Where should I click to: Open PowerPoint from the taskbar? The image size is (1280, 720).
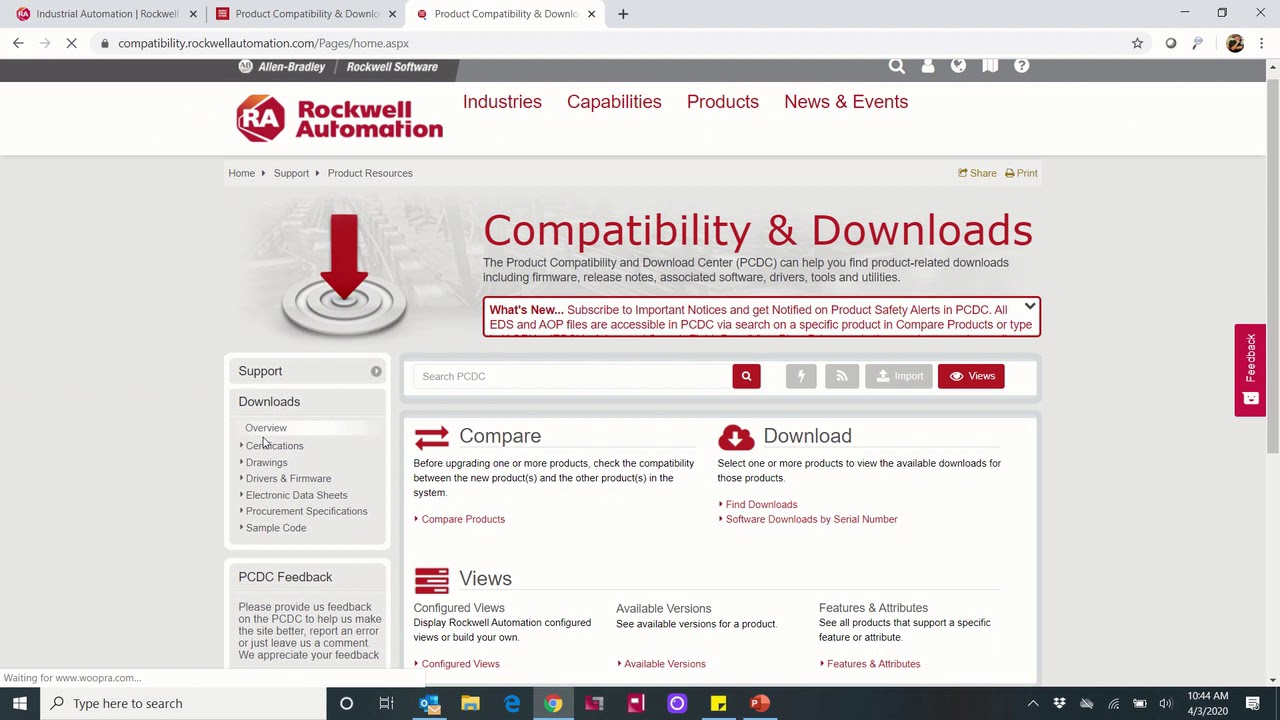pyautogui.click(x=759, y=703)
